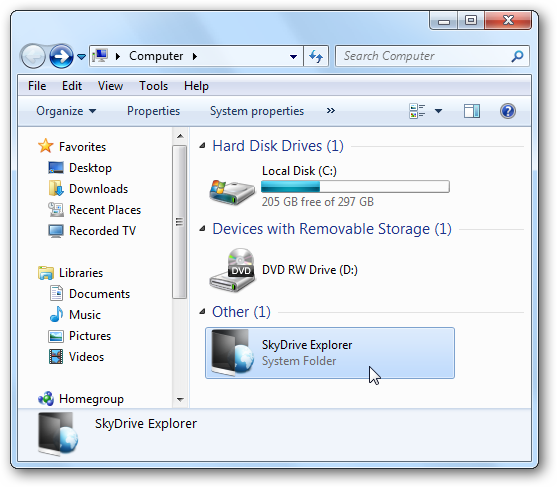Click the search magnifier icon
The width and height of the screenshot is (557, 487).
tap(517, 56)
